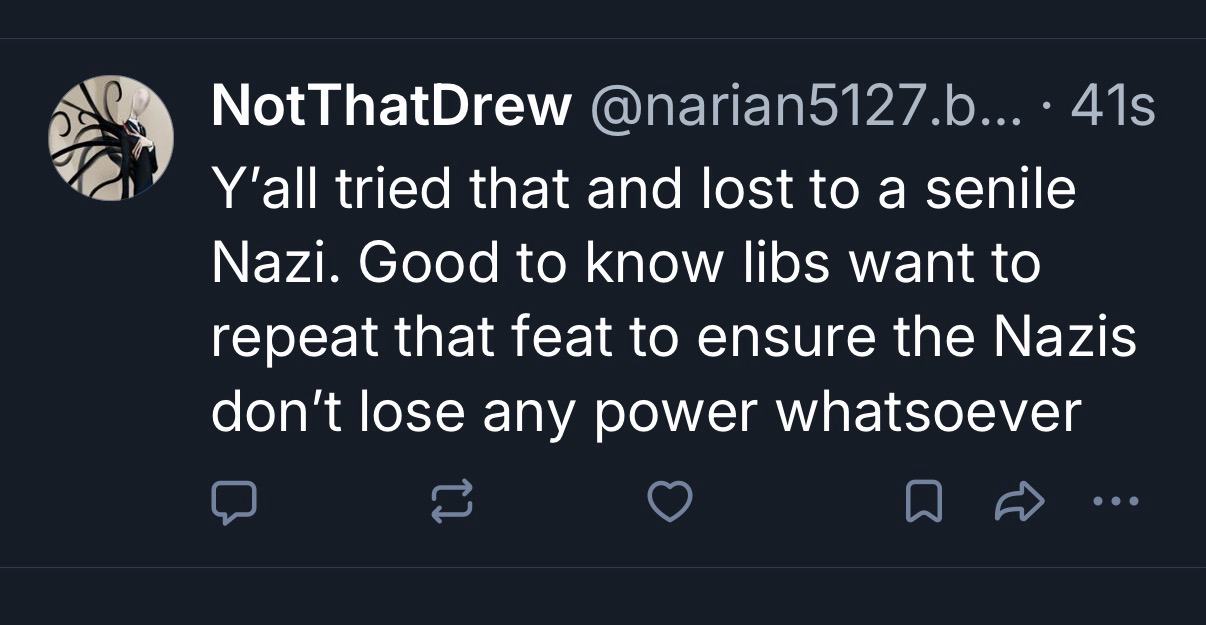
Task: Click the line starting "Nazi. Good to know"
Action: coord(626,263)
